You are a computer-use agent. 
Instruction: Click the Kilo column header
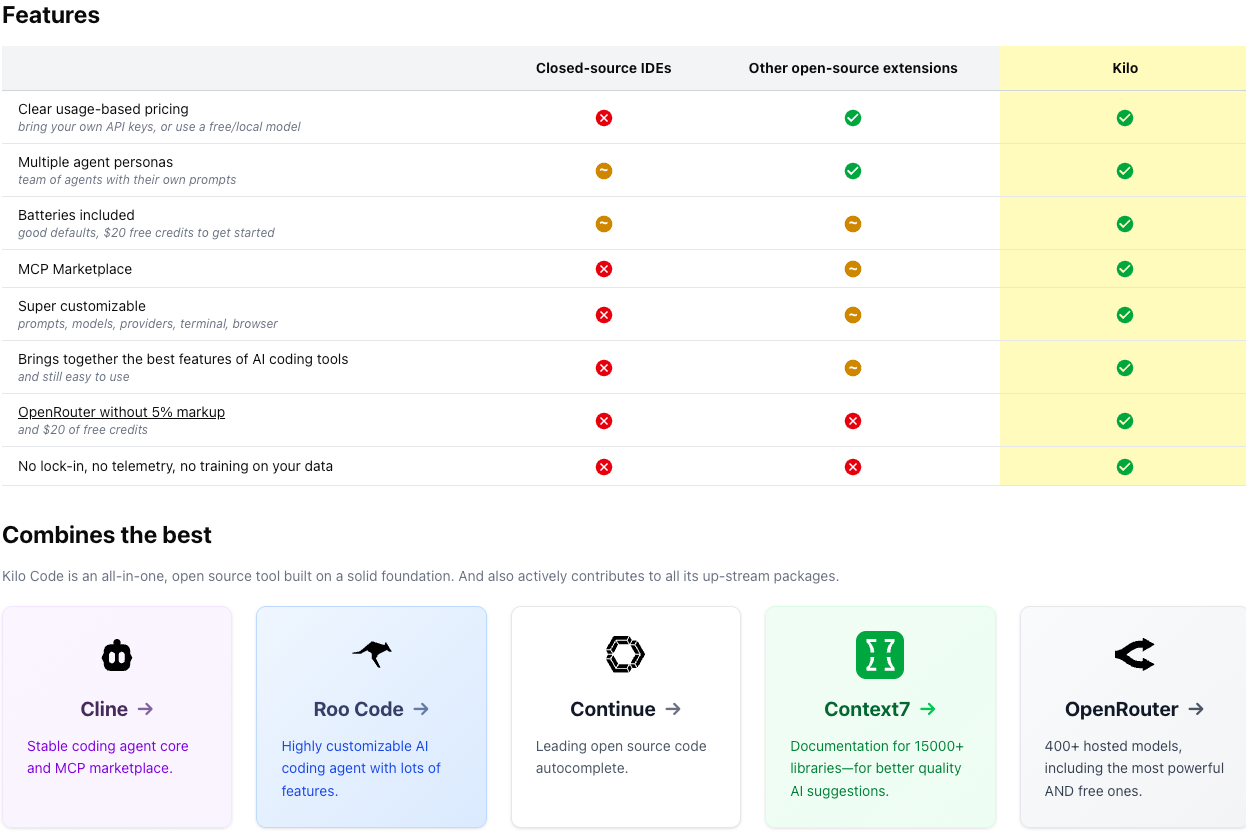pyautogui.click(x=1125, y=68)
